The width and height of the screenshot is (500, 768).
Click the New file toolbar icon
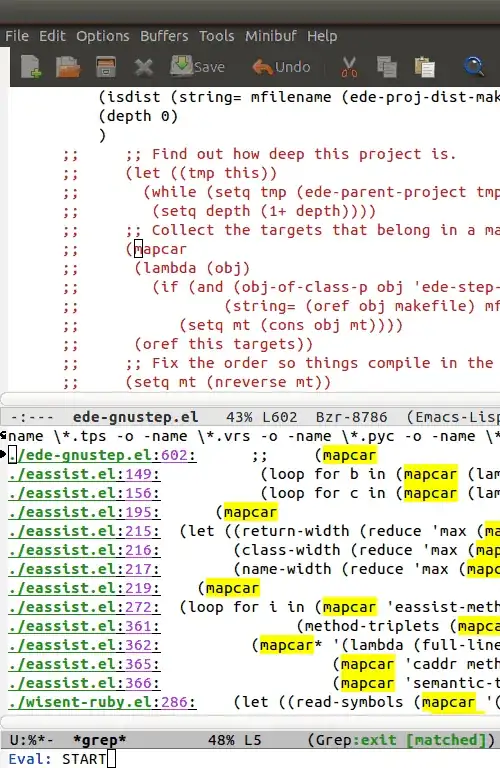click(31, 67)
